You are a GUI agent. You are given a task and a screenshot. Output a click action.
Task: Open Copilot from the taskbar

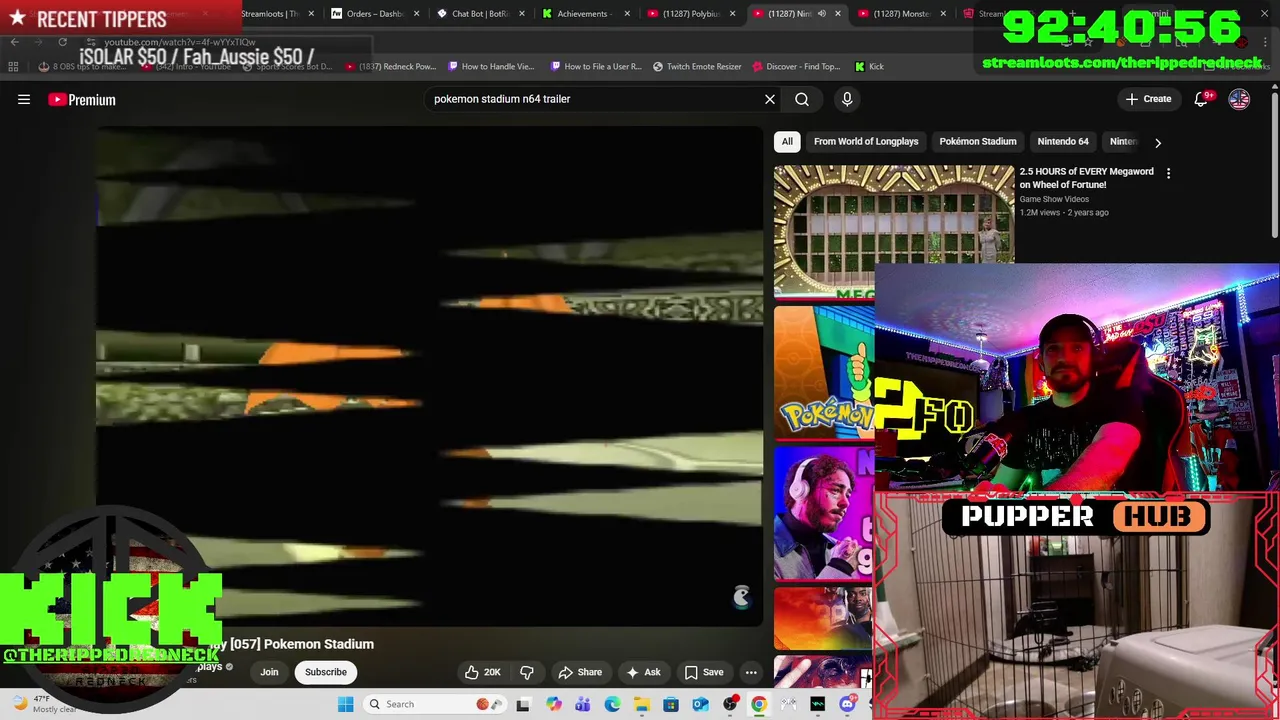point(553,704)
